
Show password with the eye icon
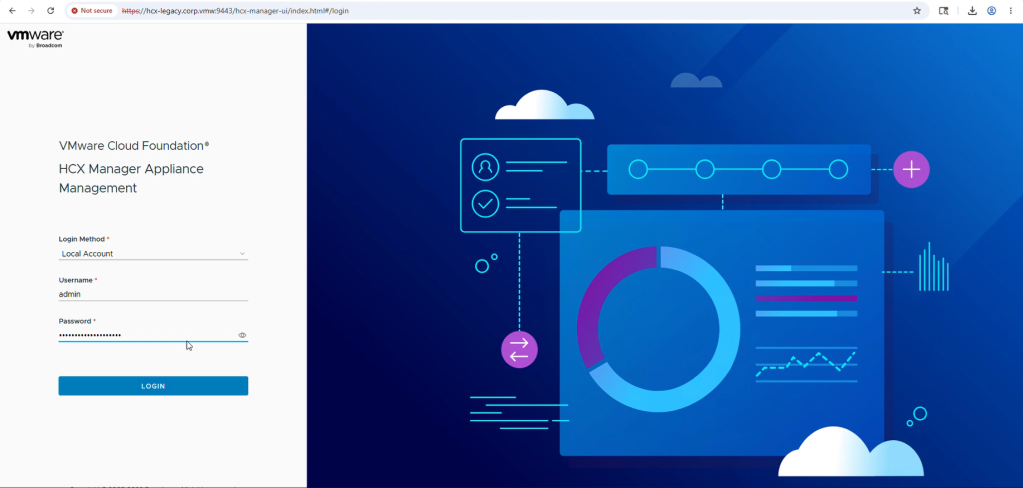click(242, 335)
